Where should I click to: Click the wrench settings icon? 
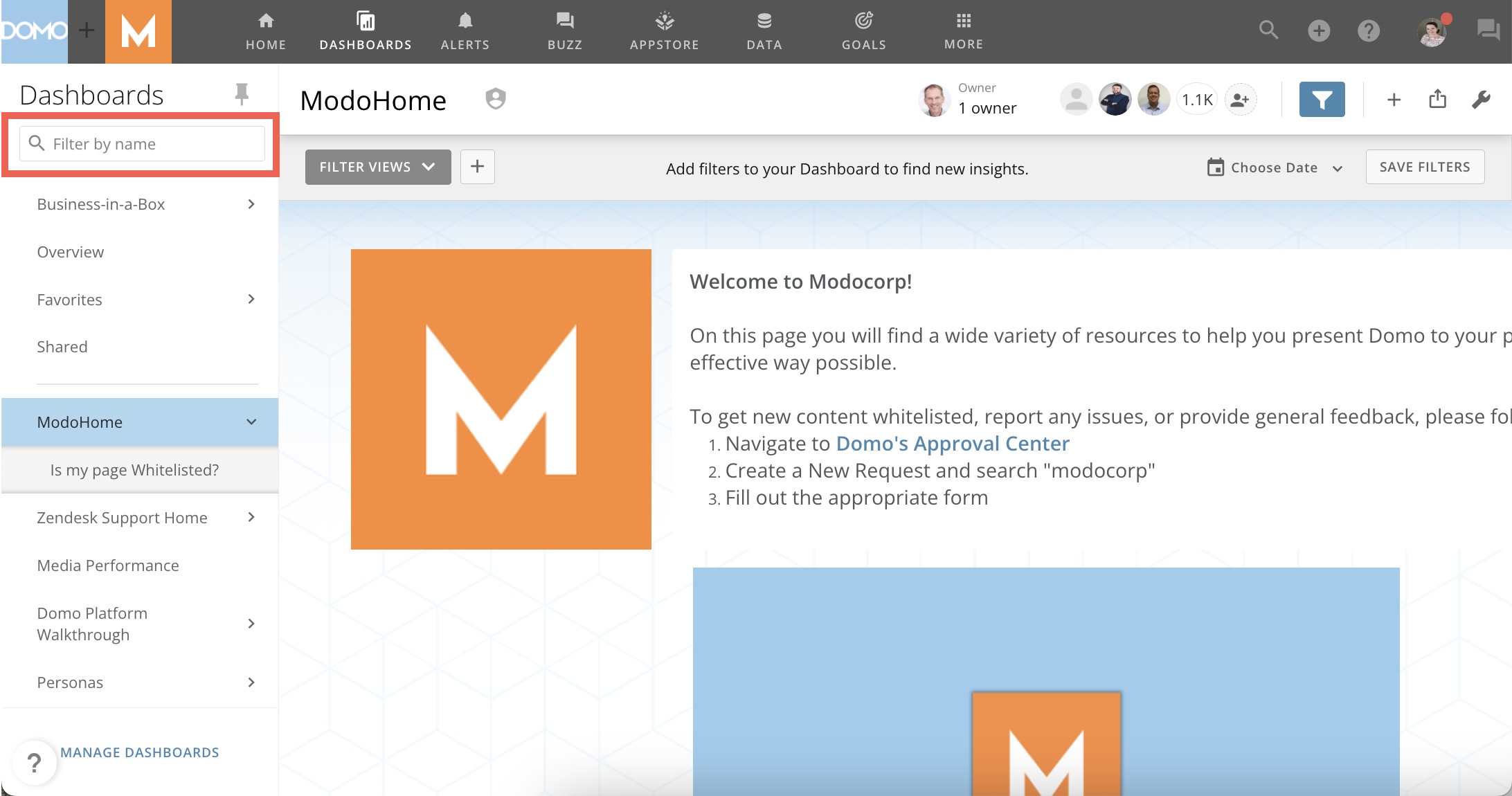(x=1481, y=100)
